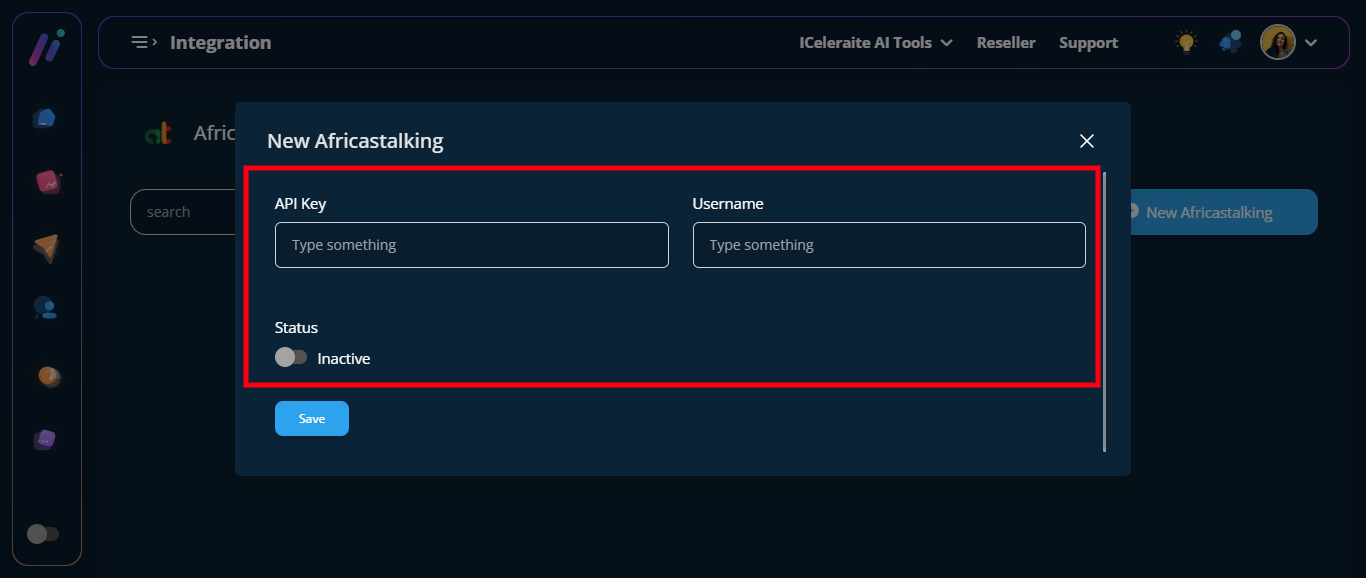Focus the Username text field
The height and width of the screenshot is (578, 1366).
click(888, 245)
